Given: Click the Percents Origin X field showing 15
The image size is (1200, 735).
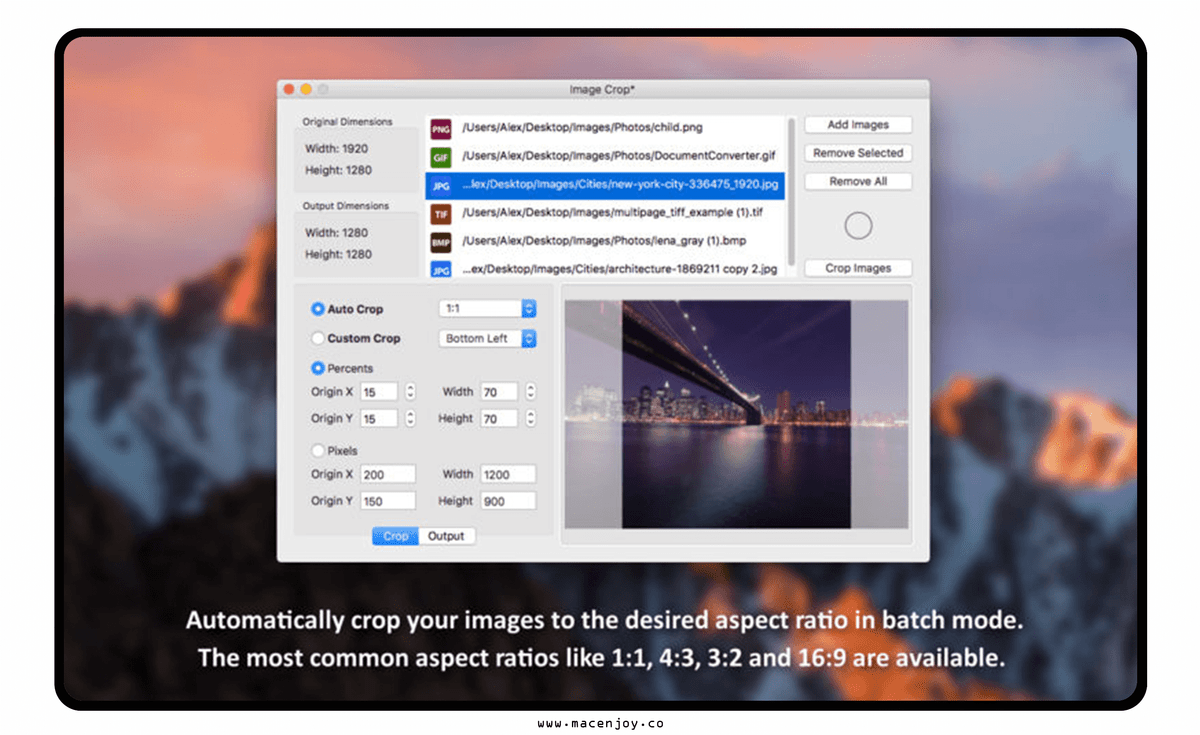Looking at the screenshot, I should coord(379,392).
